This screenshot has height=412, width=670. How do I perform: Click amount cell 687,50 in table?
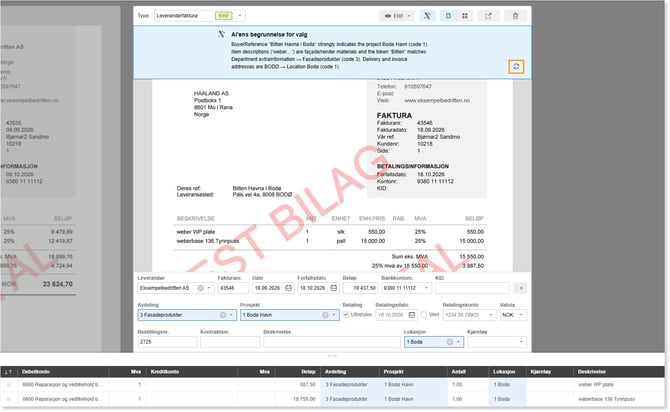coord(308,385)
